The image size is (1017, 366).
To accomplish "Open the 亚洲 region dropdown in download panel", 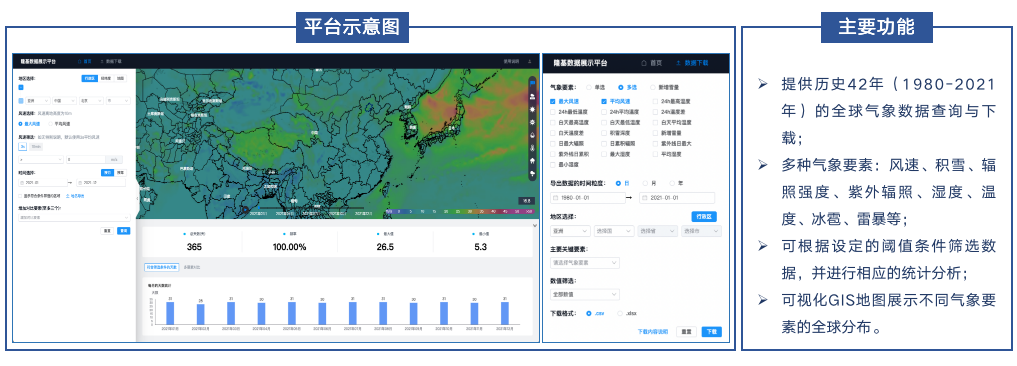I will pos(570,231).
